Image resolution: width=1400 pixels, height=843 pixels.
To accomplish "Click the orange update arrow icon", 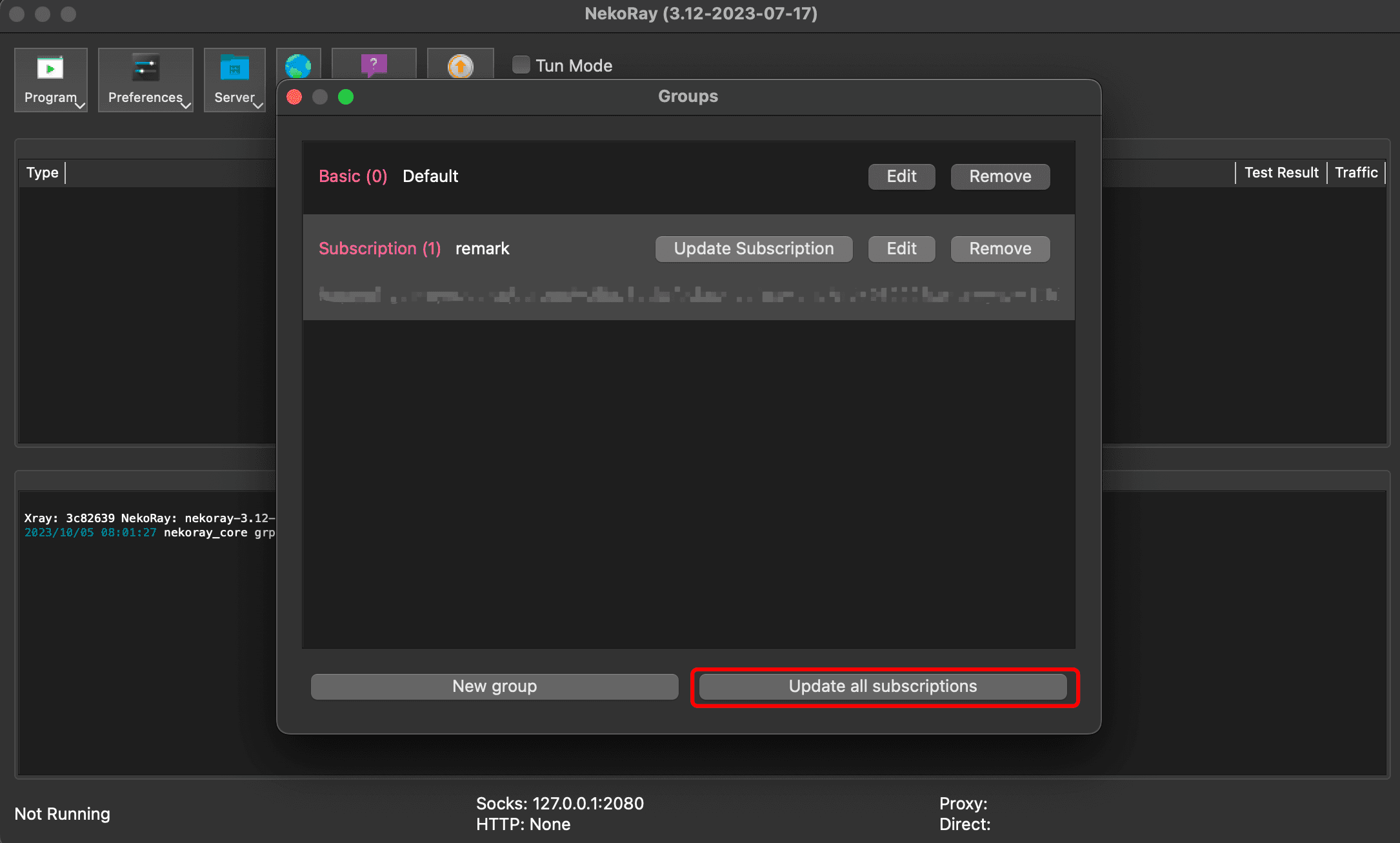I will tap(461, 66).
